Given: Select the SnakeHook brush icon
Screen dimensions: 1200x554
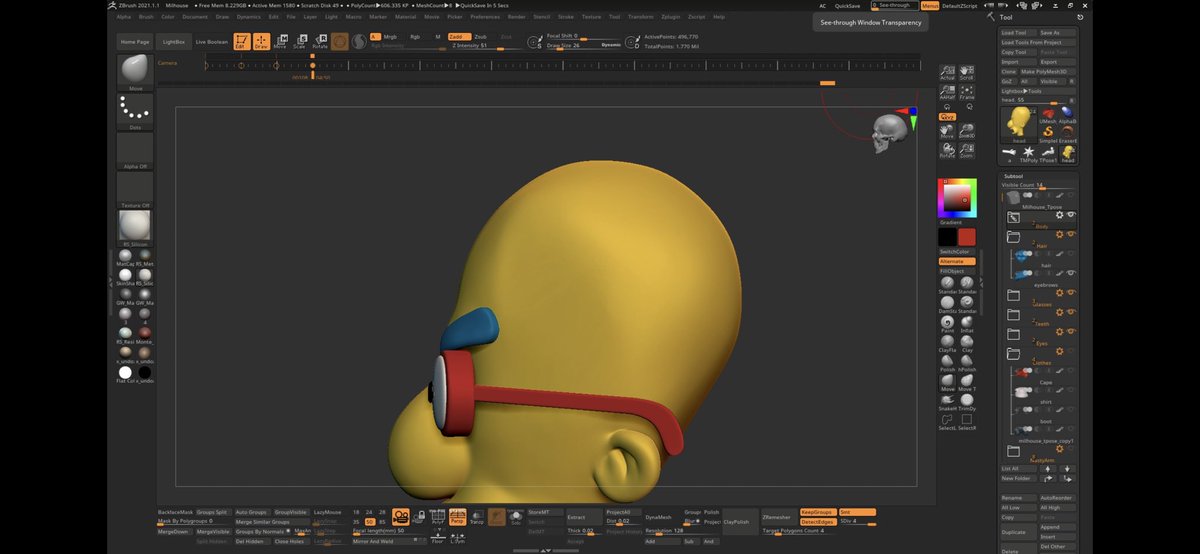Looking at the screenshot, I should coord(947,401).
